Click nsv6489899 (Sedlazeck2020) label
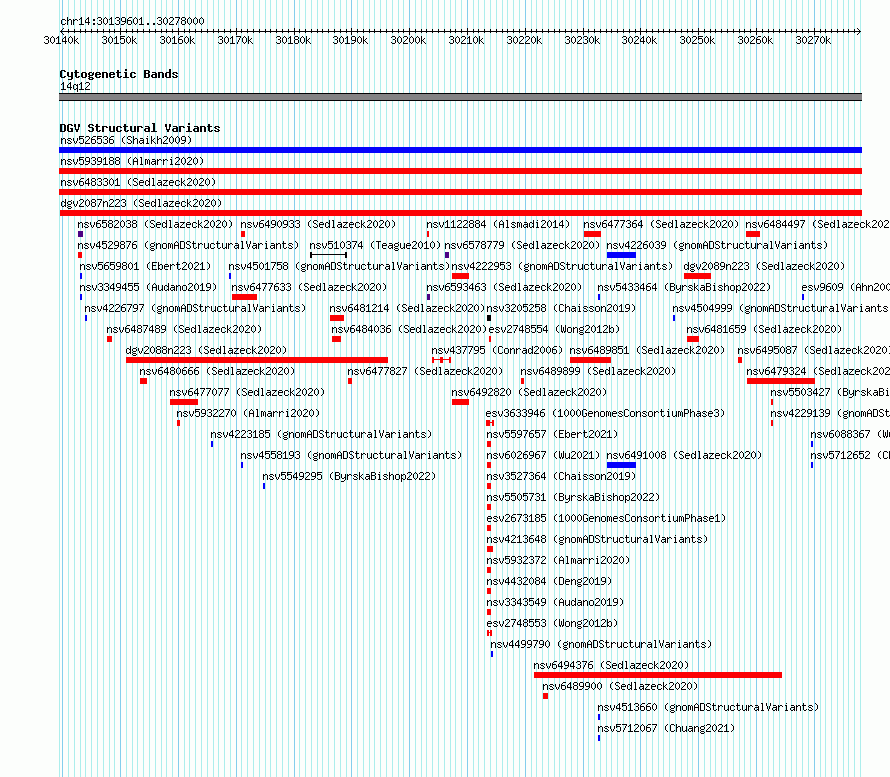Viewport: 890px width, 777px height. pyautogui.click(x=598, y=371)
